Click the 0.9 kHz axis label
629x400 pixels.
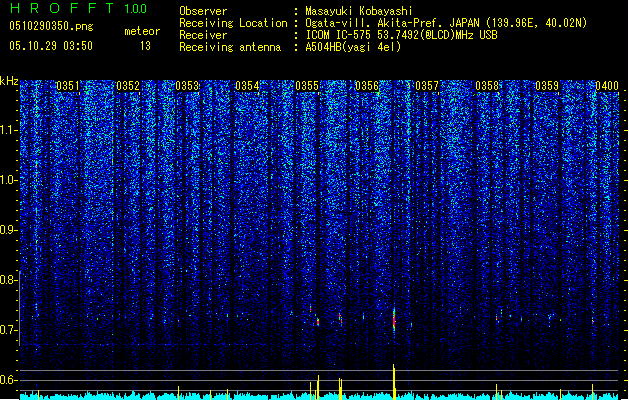pos(8,230)
